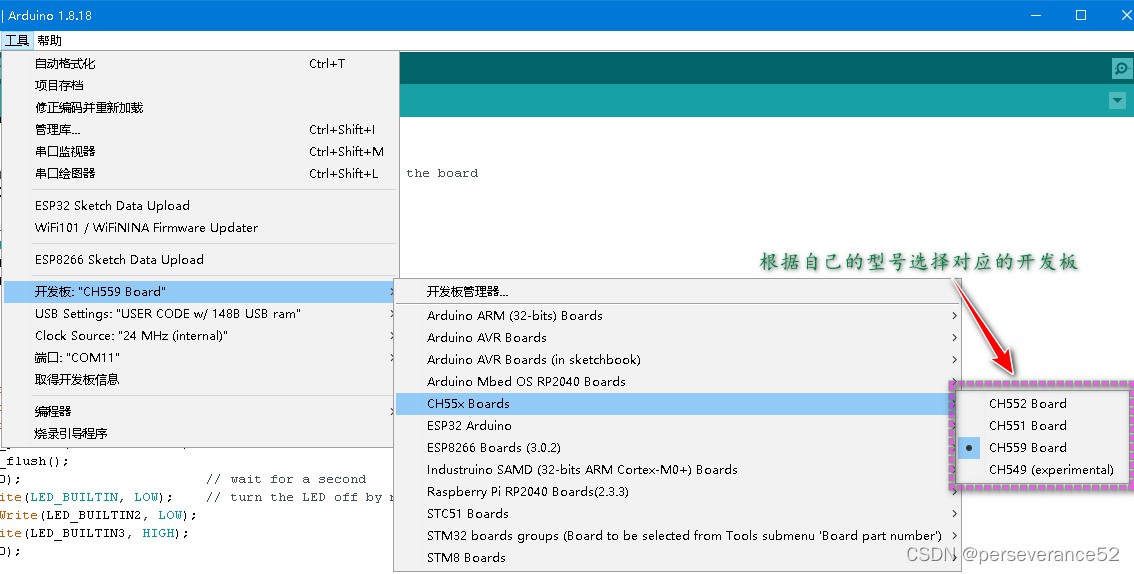Expand 端口: "COM11" submenu
Image resolution: width=1134 pixels, height=574 pixels.
(x=200, y=358)
